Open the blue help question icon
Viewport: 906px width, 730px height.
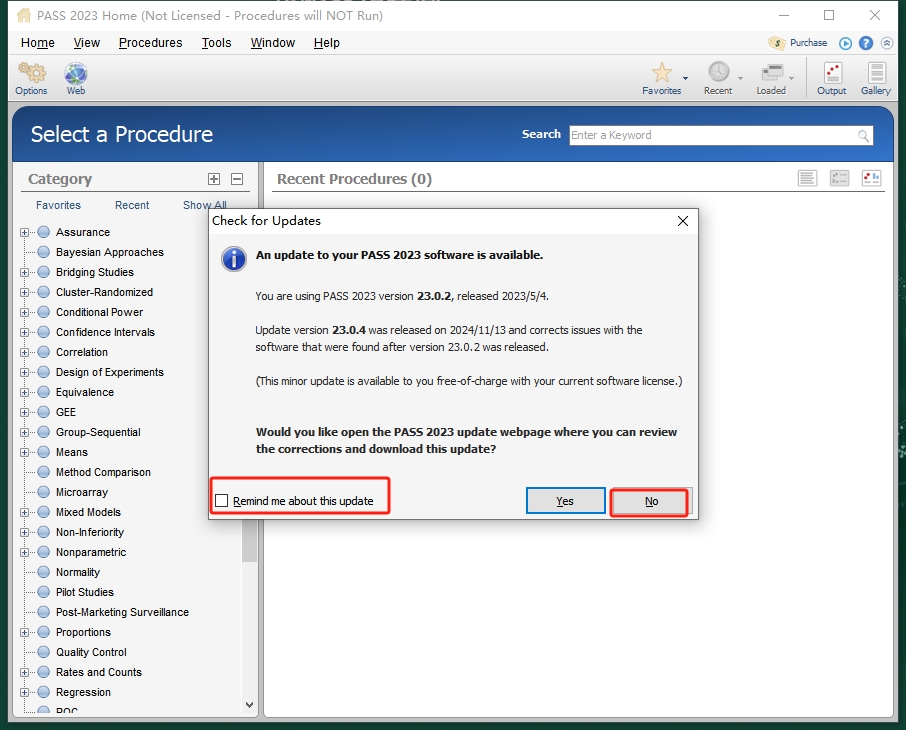tap(866, 43)
